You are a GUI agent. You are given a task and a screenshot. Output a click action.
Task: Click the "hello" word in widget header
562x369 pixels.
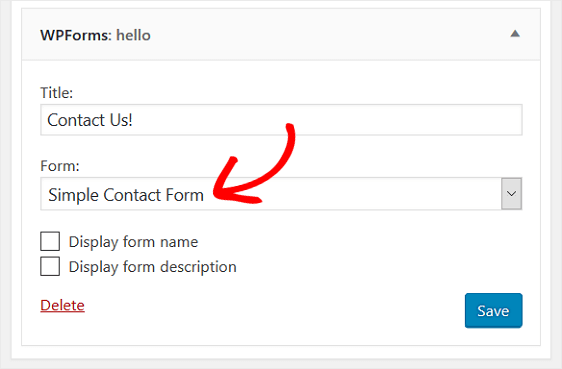click(x=133, y=35)
